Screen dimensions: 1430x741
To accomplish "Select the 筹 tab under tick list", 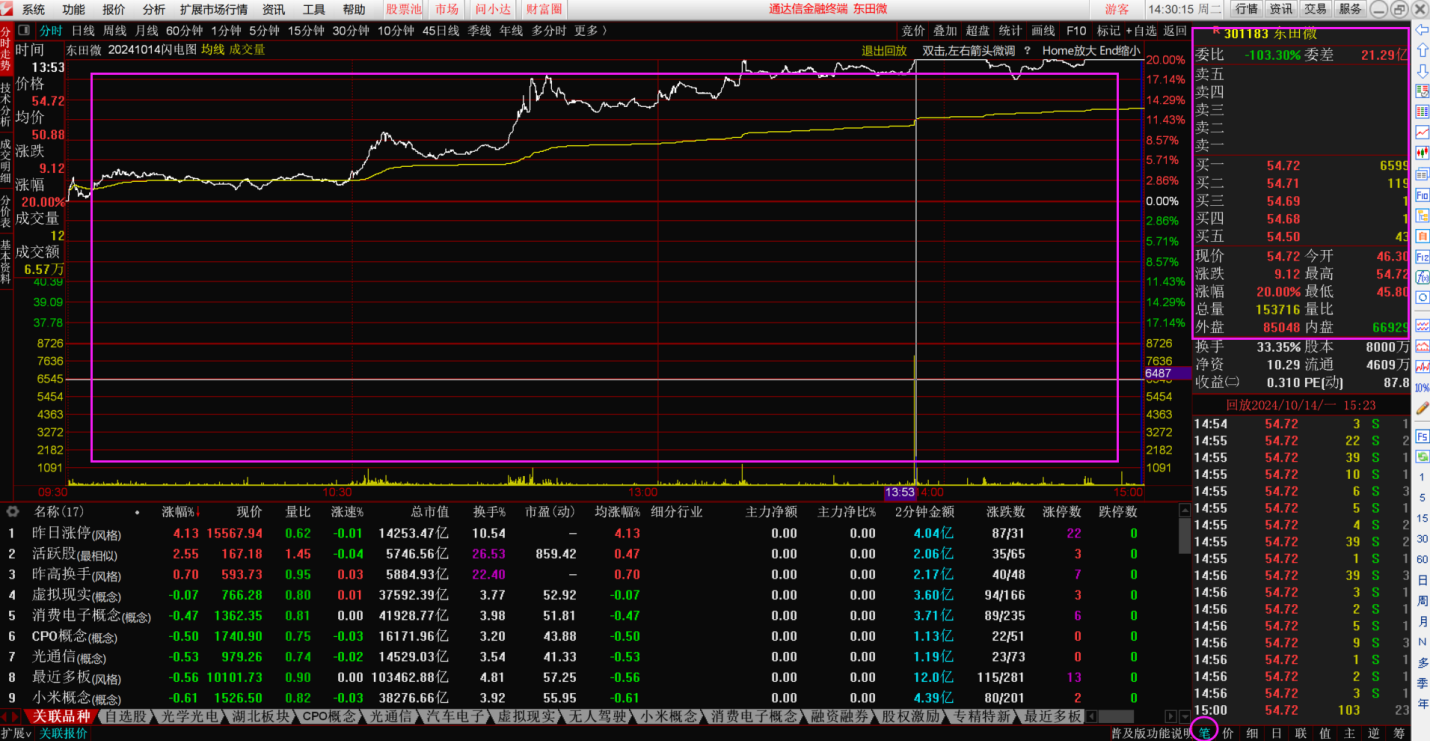I will pos(1398,733).
